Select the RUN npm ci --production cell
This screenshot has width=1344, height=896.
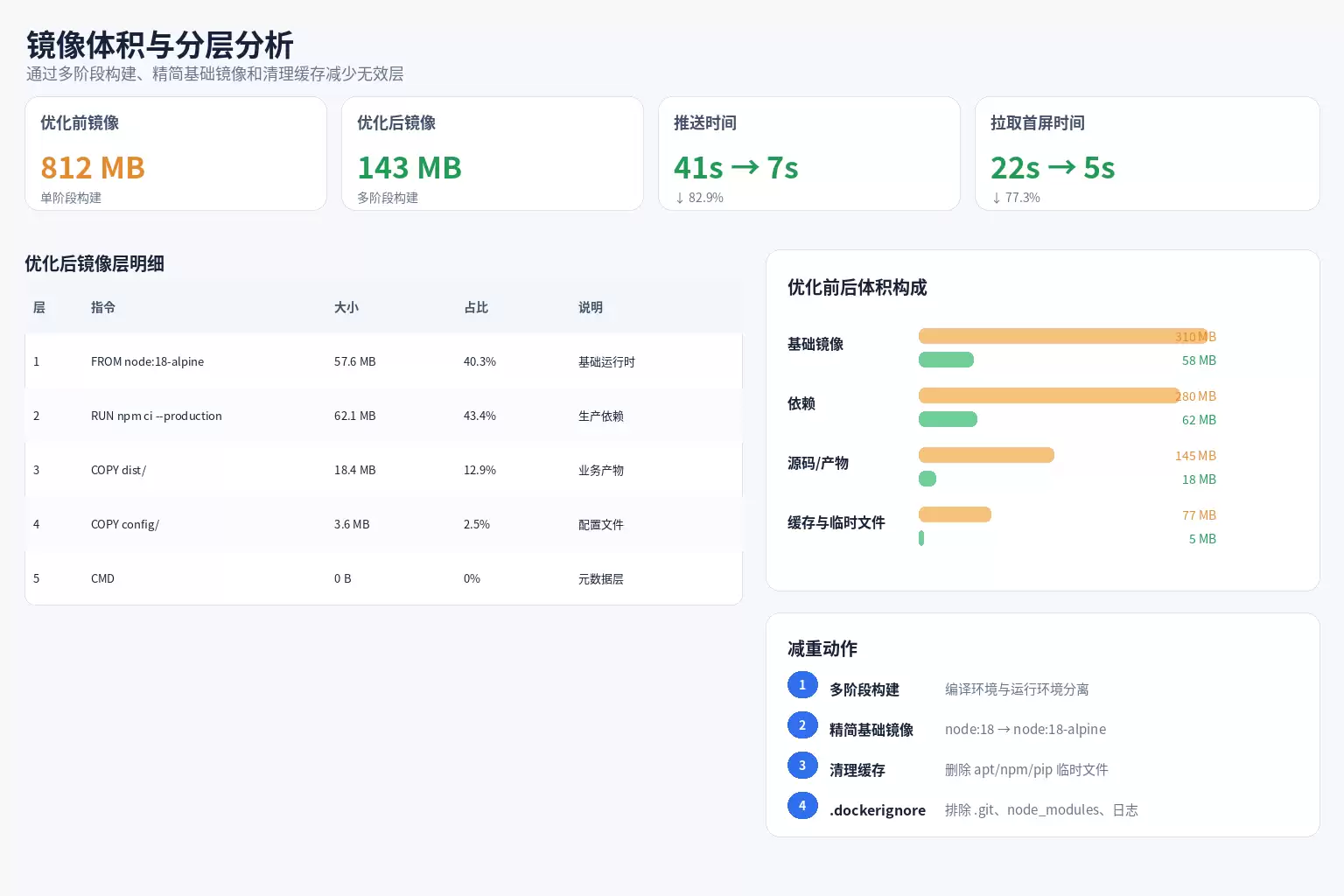coord(157,416)
